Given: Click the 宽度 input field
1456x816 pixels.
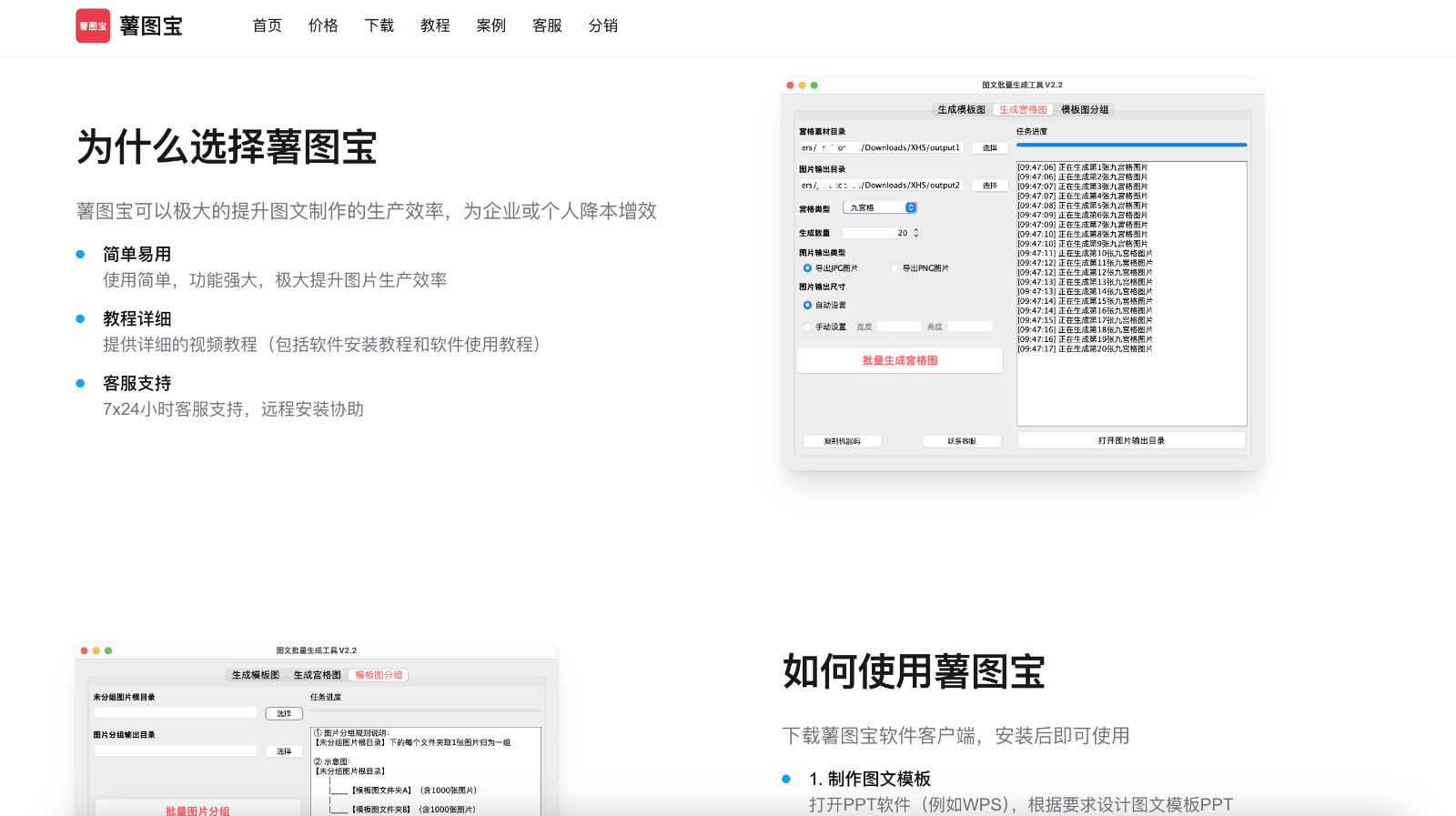Looking at the screenshot, I should [899, 327].
